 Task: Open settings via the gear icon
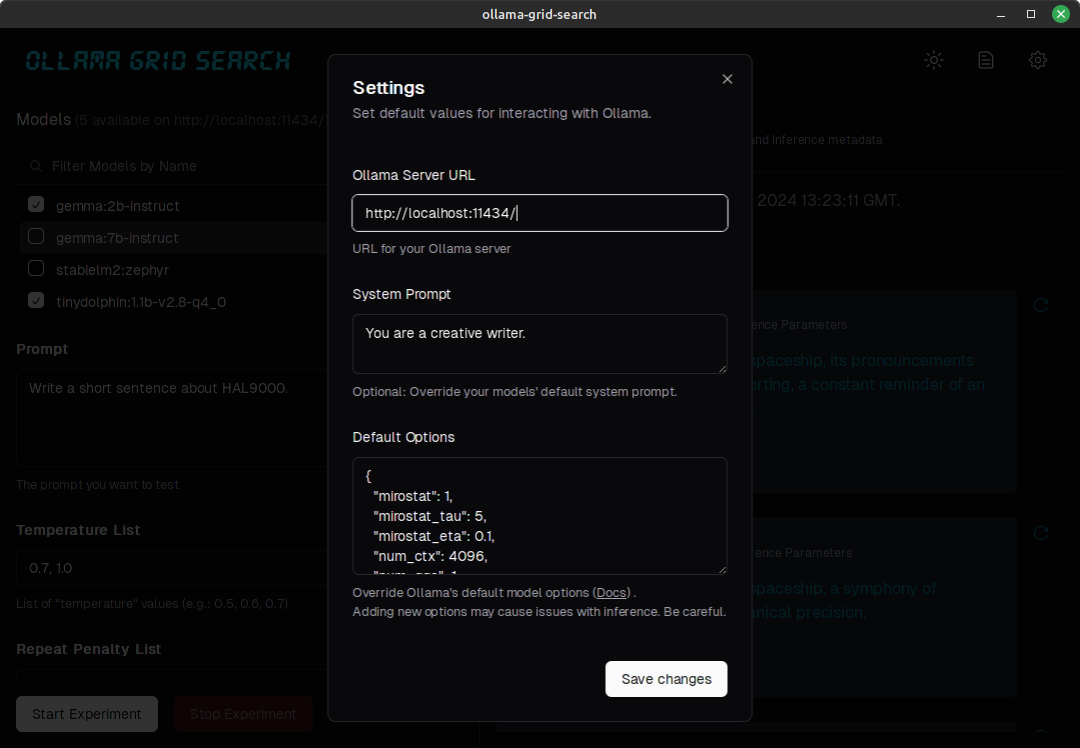coord(1038,60)
